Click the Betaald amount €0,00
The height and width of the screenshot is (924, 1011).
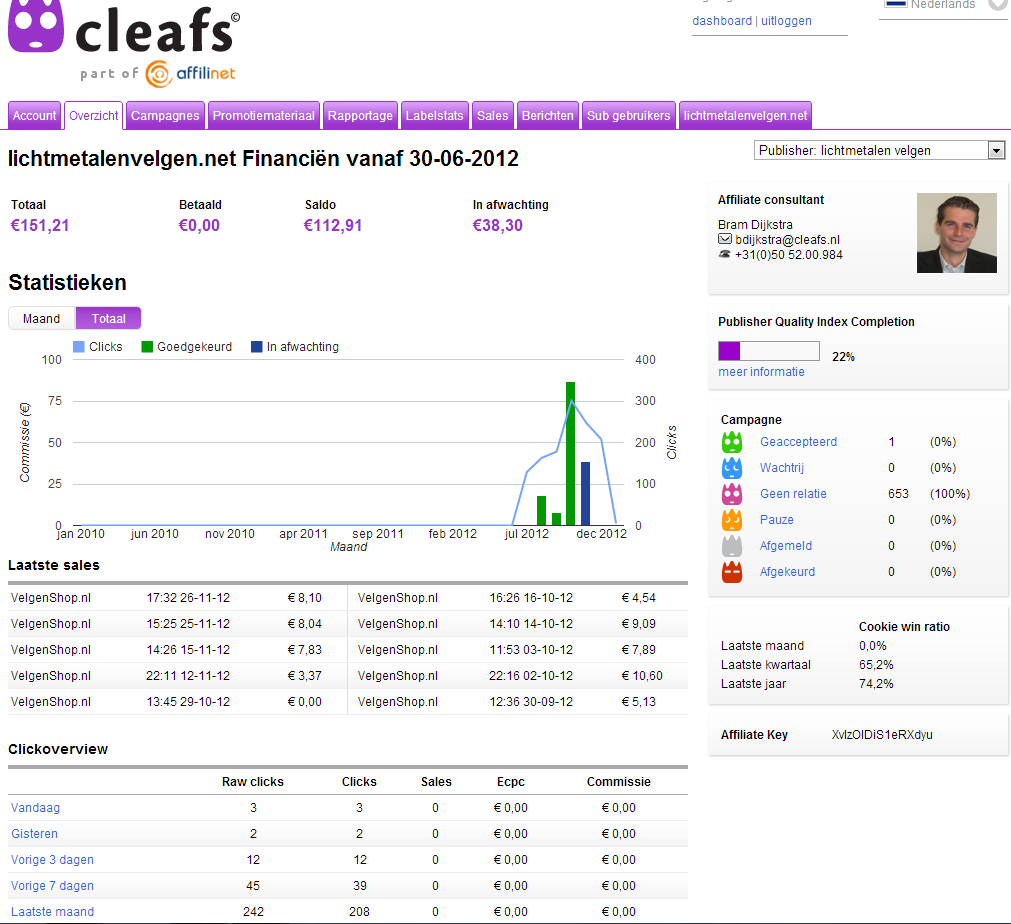point(199,225)
